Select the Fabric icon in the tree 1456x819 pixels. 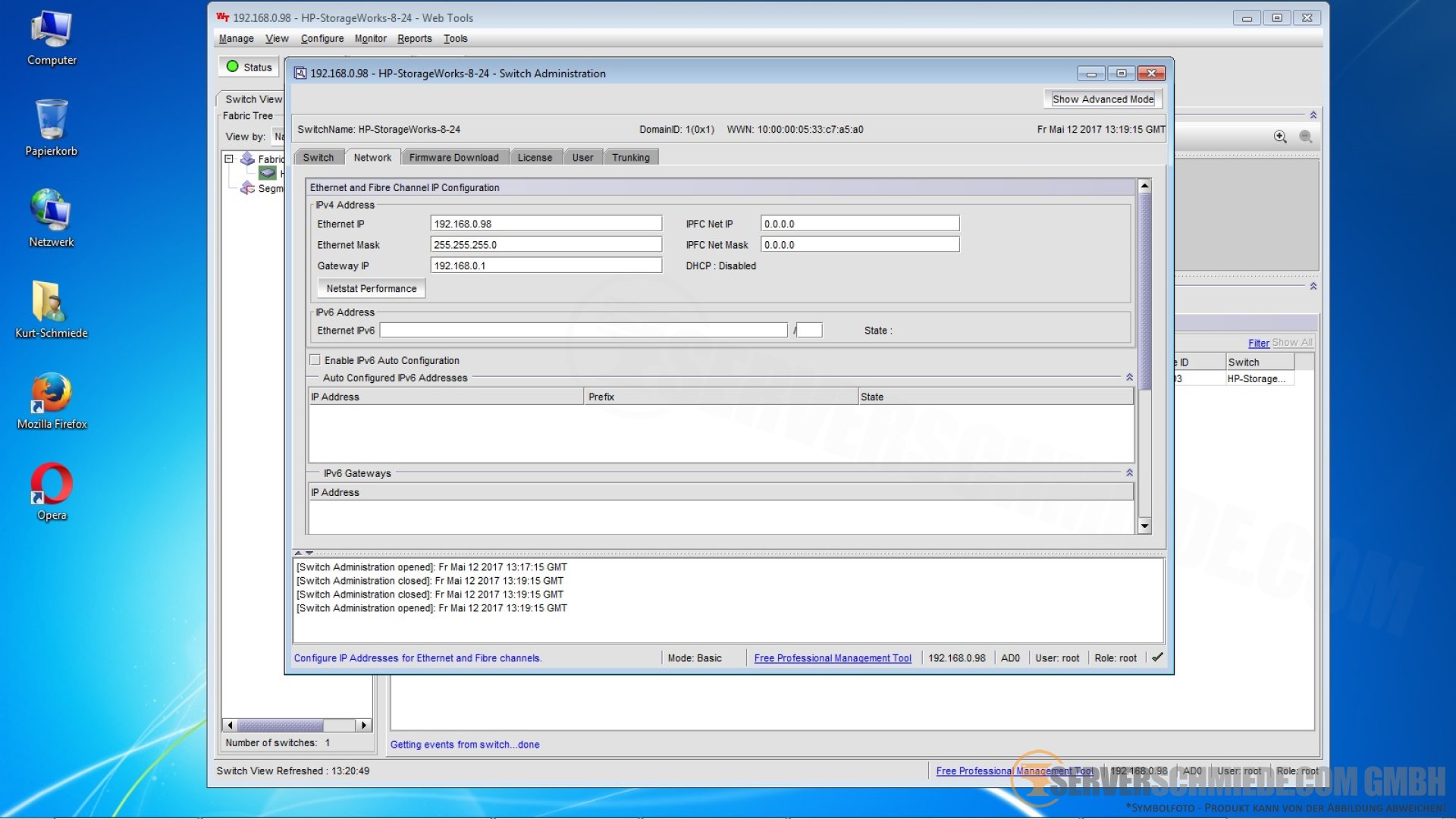tap(247, 158)
